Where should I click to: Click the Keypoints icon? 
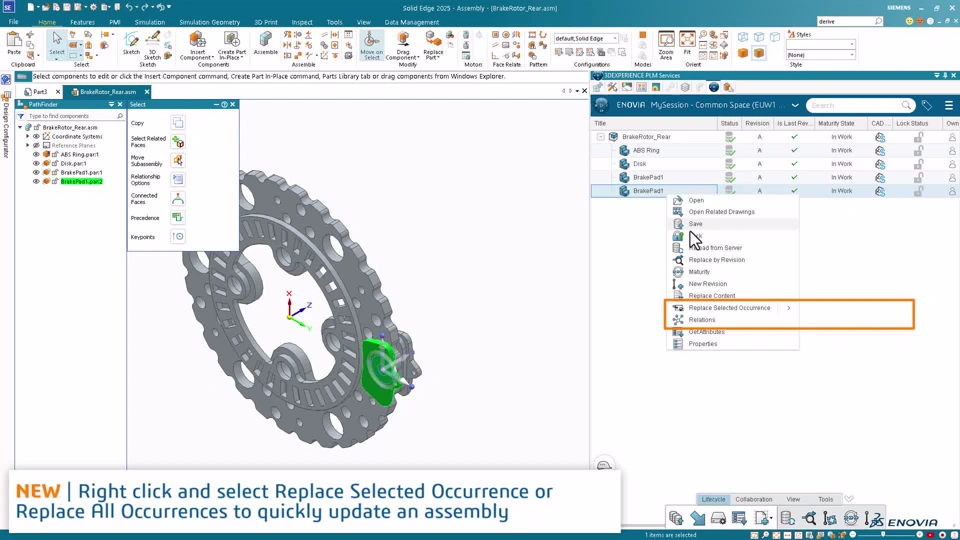click(x=178, y=236)
